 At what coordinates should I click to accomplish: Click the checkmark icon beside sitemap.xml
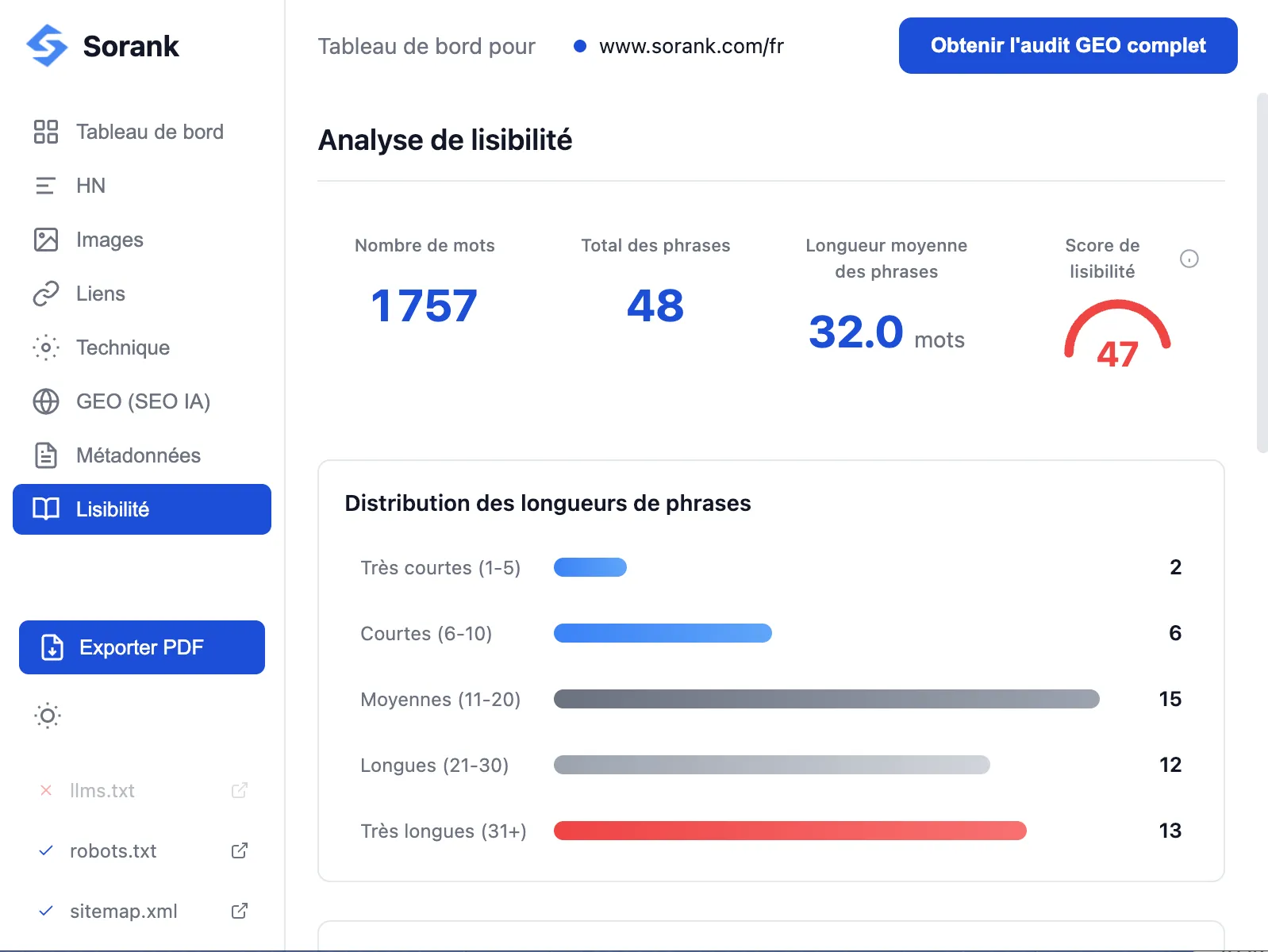coord(46,911)
